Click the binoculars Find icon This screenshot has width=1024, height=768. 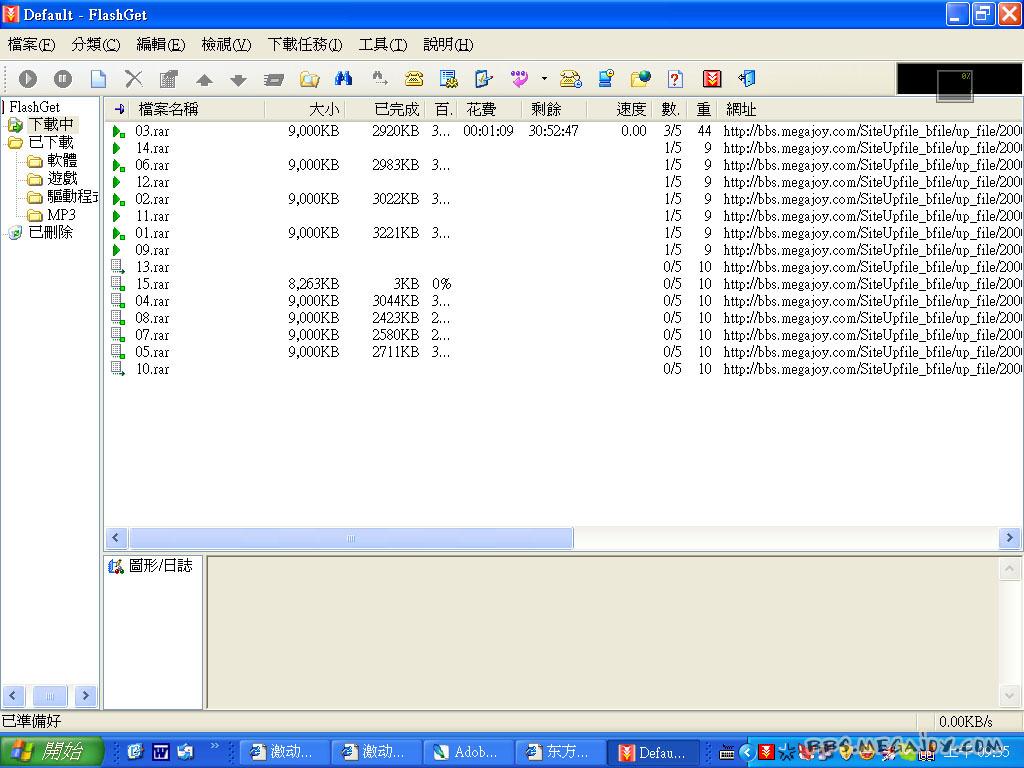click(x=344, y=79)
